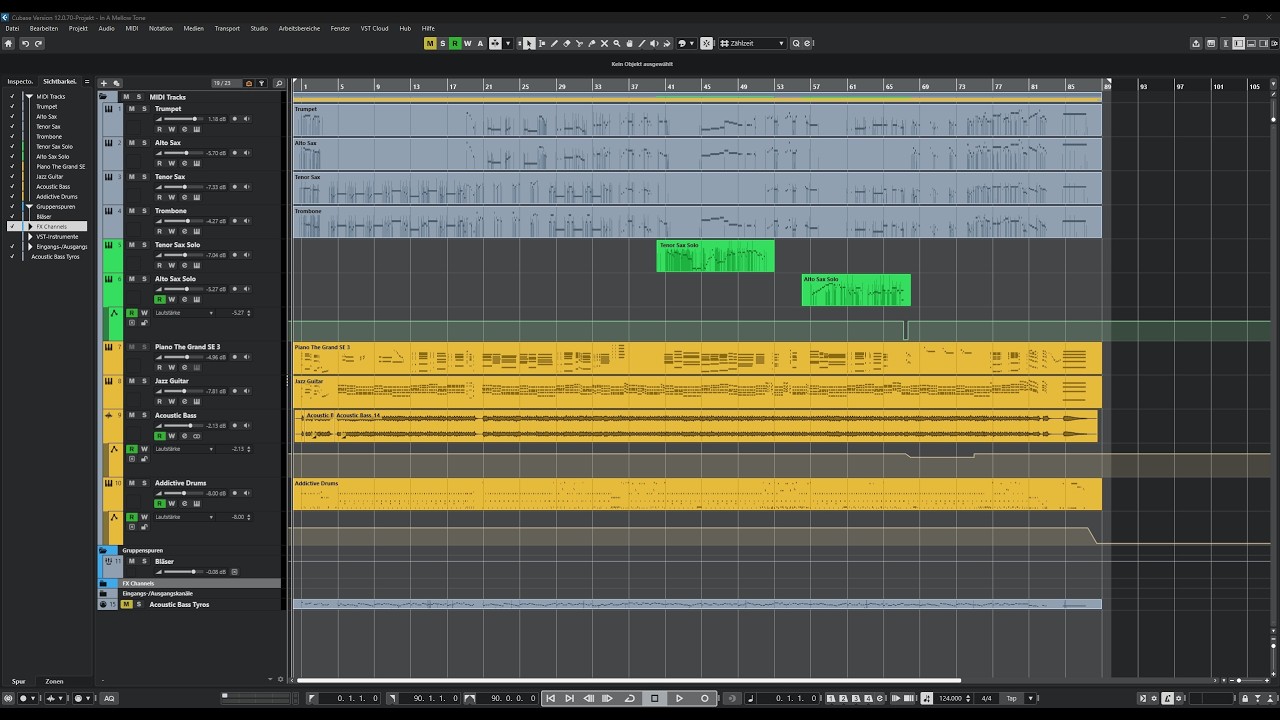The width and height of the screenshot is (1280, 720).
Task: Click the Tap tempo button
Action: tap(1012, 698)
